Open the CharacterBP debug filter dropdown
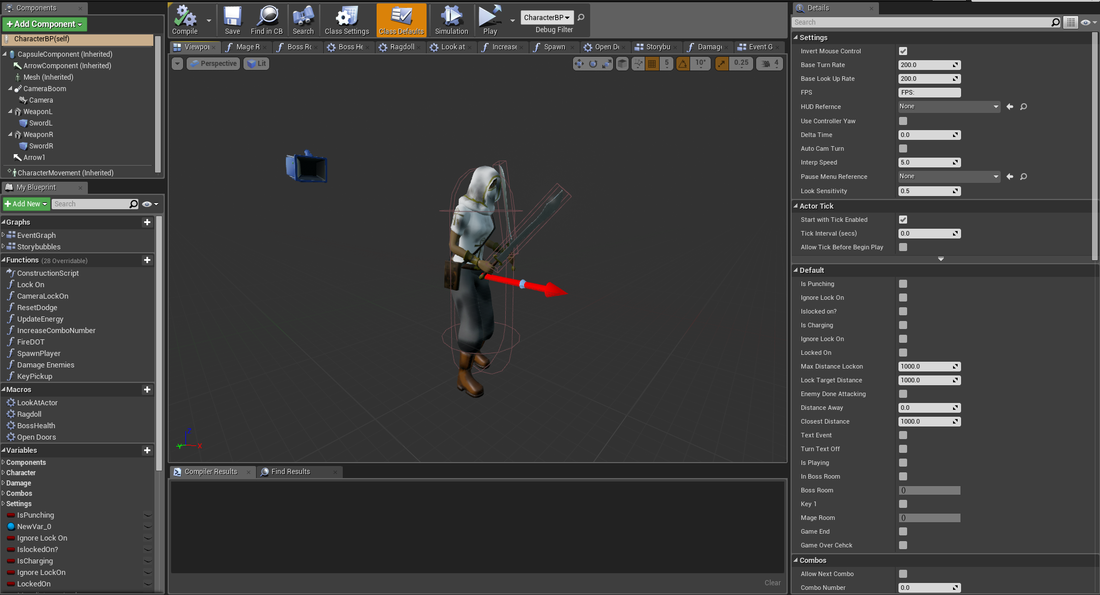Screen dimensions: 1100x595 tap(546, 17)
